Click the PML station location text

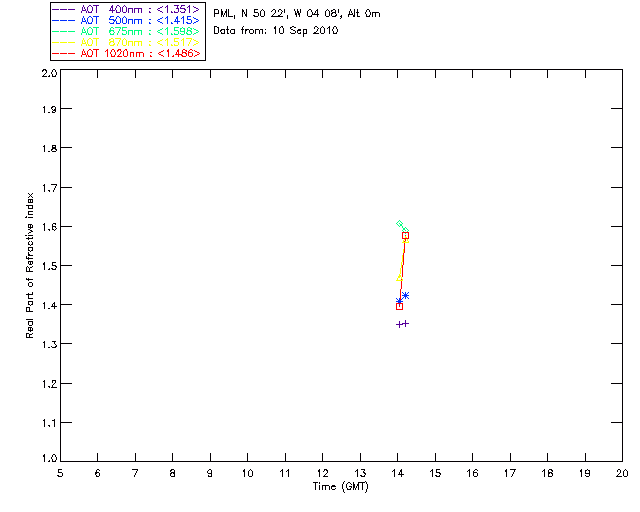click(297, 14)
